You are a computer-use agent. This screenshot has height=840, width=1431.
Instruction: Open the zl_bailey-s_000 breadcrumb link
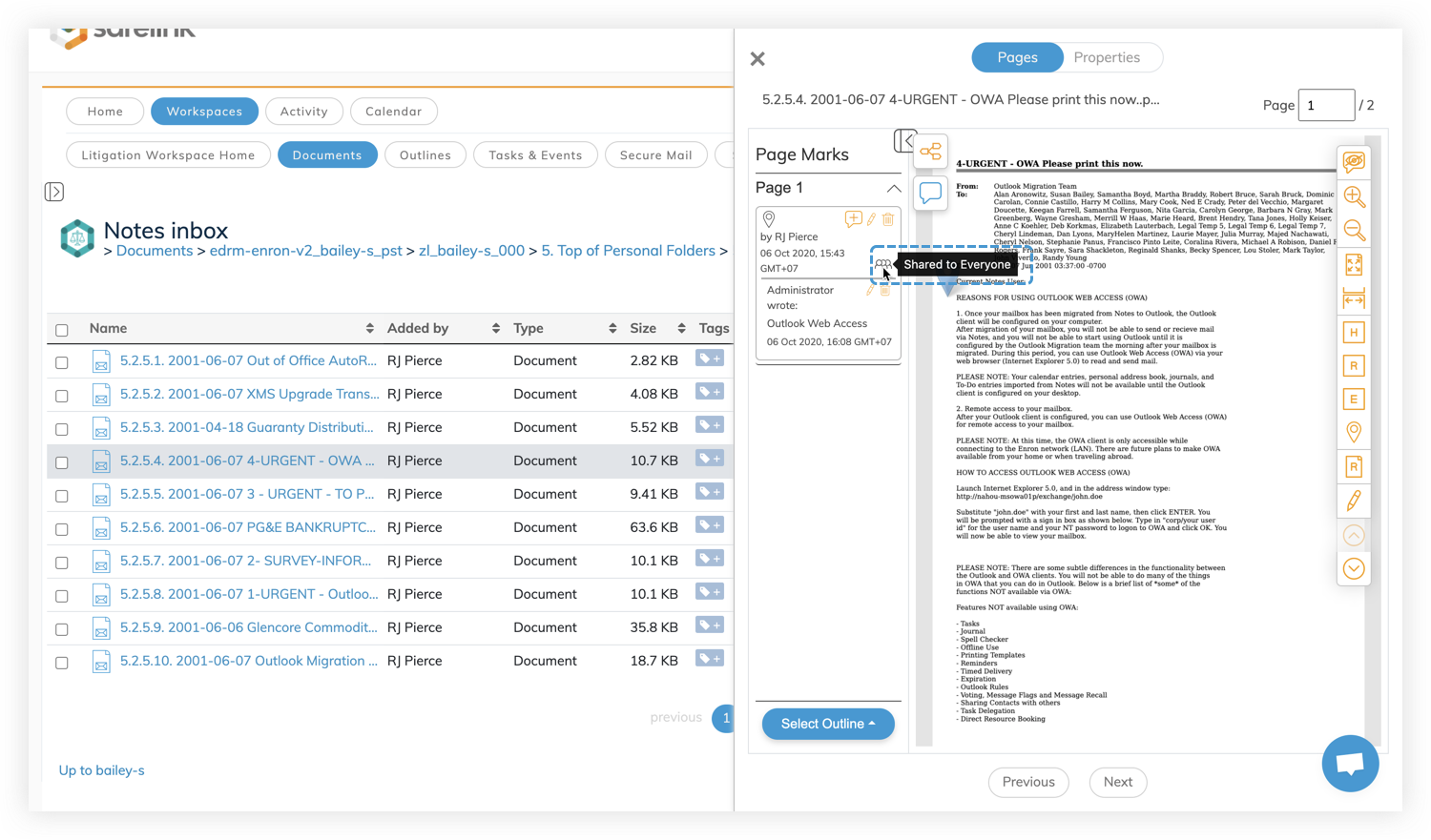[x=471, y=251]
